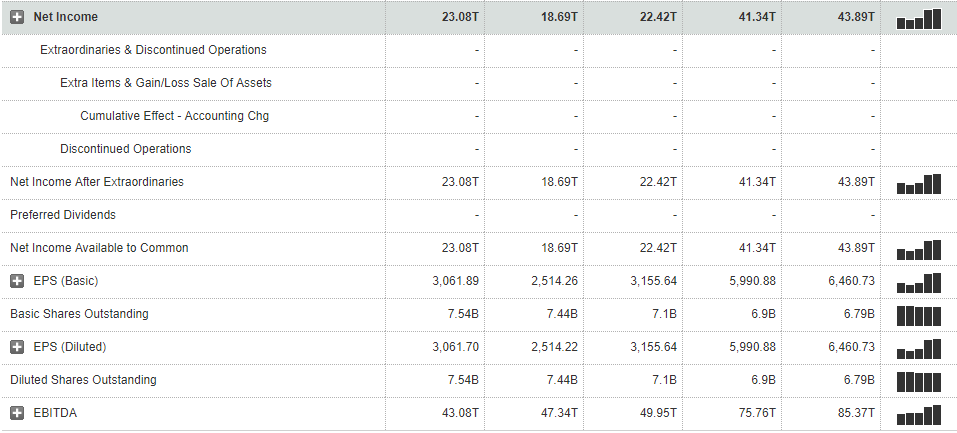957x433 pixels.
Task: Expand the EBITDA row
Action: point(17,413)
